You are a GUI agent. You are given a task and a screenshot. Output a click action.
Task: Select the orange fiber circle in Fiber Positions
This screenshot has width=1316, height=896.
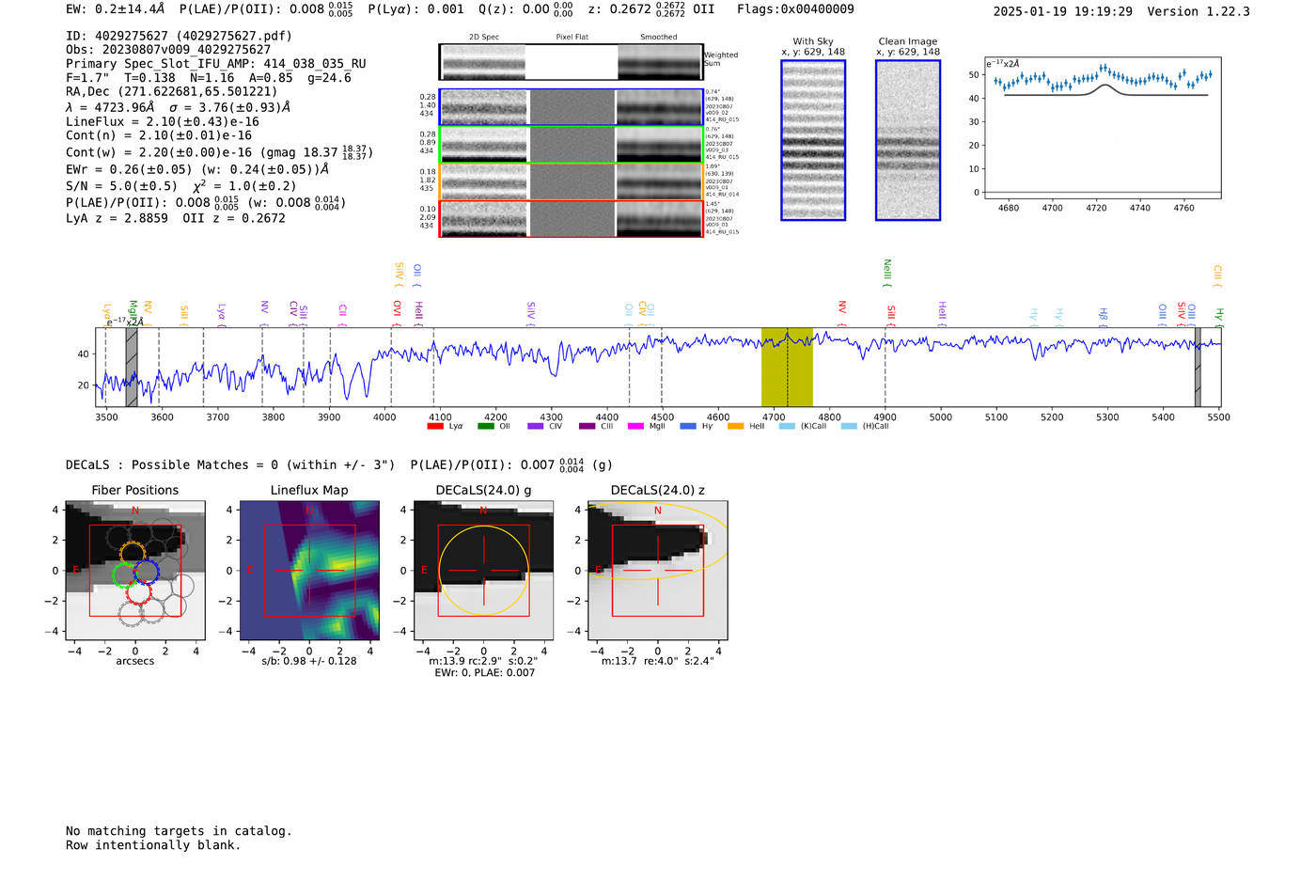coord(133,552)
